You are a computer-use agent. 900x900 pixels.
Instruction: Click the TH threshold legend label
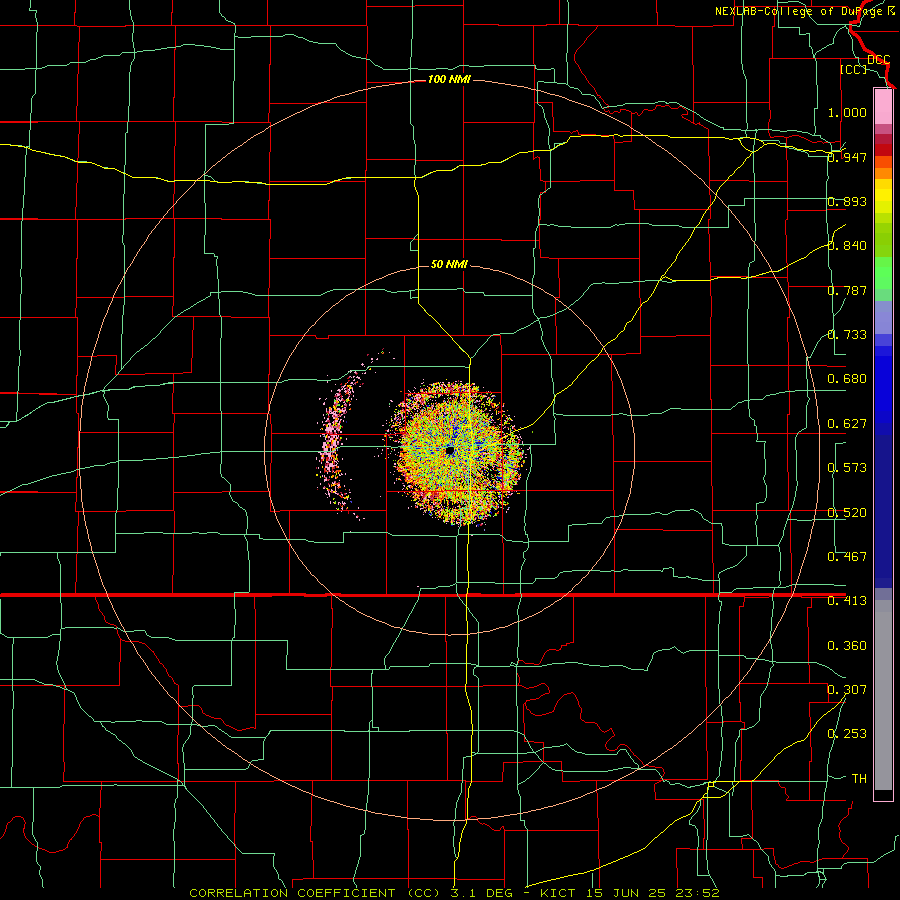[x=859, y=779]
